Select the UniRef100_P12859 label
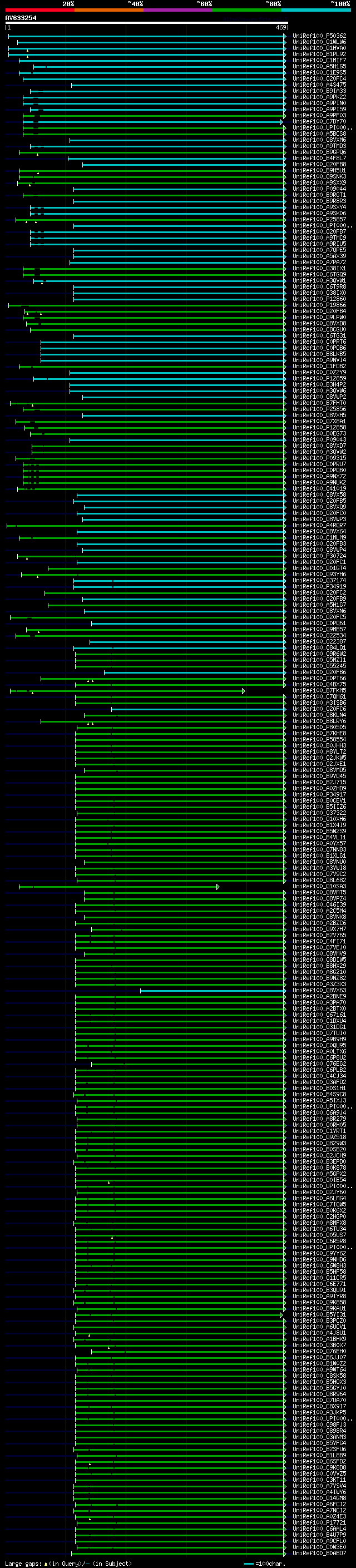 [x=319, y=379]
